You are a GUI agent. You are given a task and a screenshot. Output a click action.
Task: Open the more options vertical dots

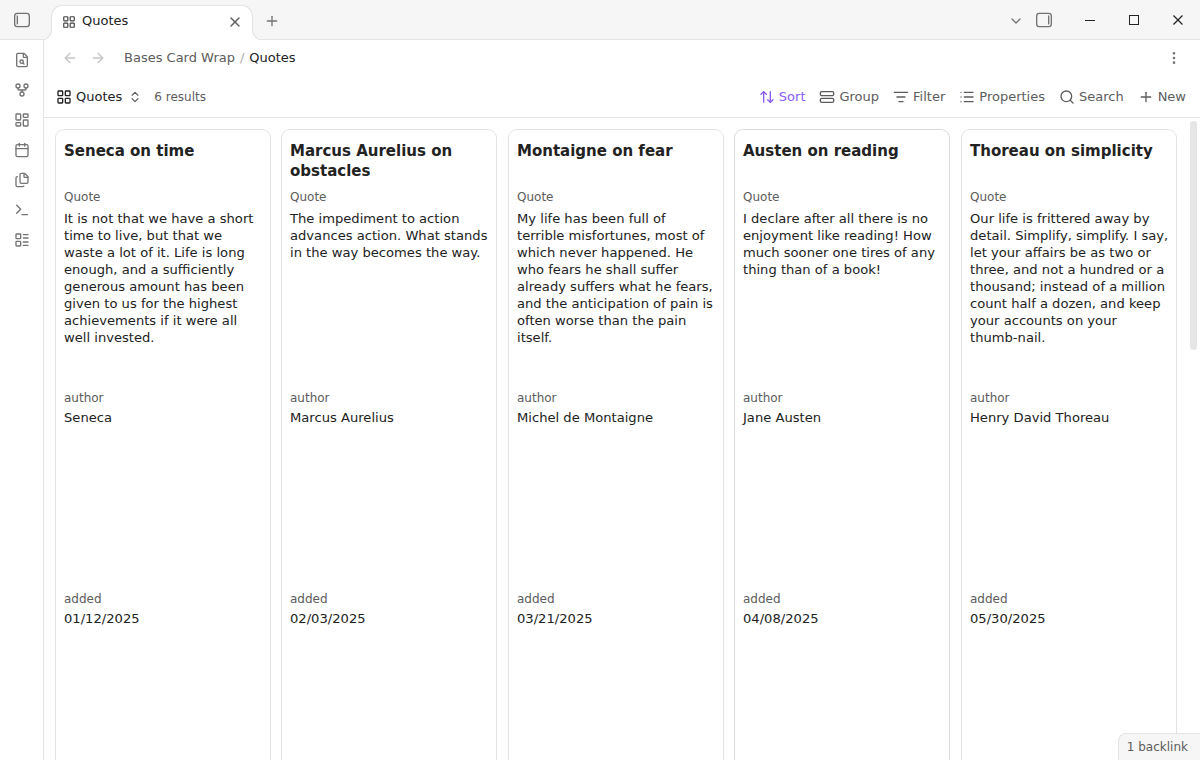pyautogui.click(x=1174, y=58)
